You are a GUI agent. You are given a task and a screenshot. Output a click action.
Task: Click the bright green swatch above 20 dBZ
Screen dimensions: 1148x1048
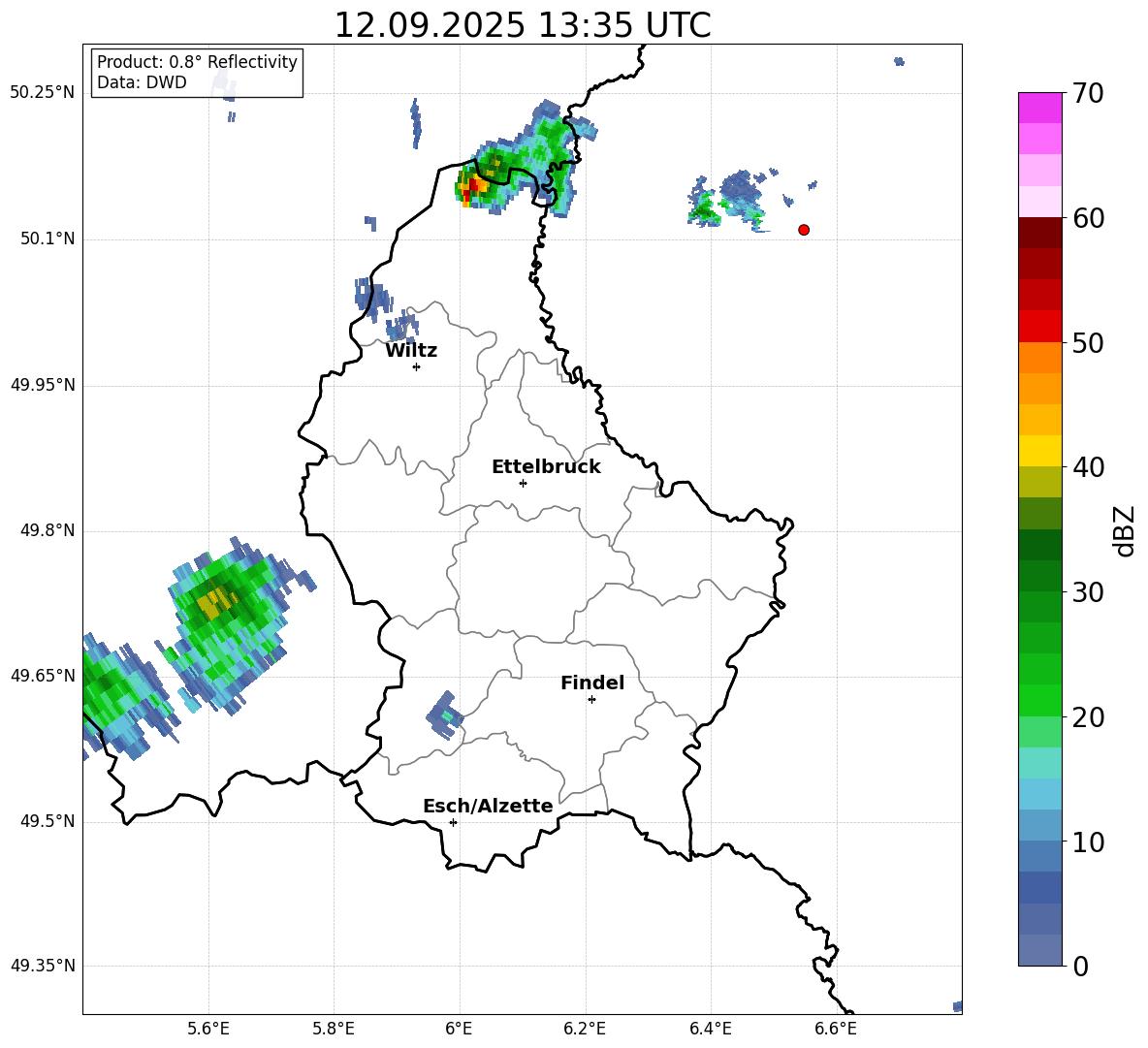1039,700
